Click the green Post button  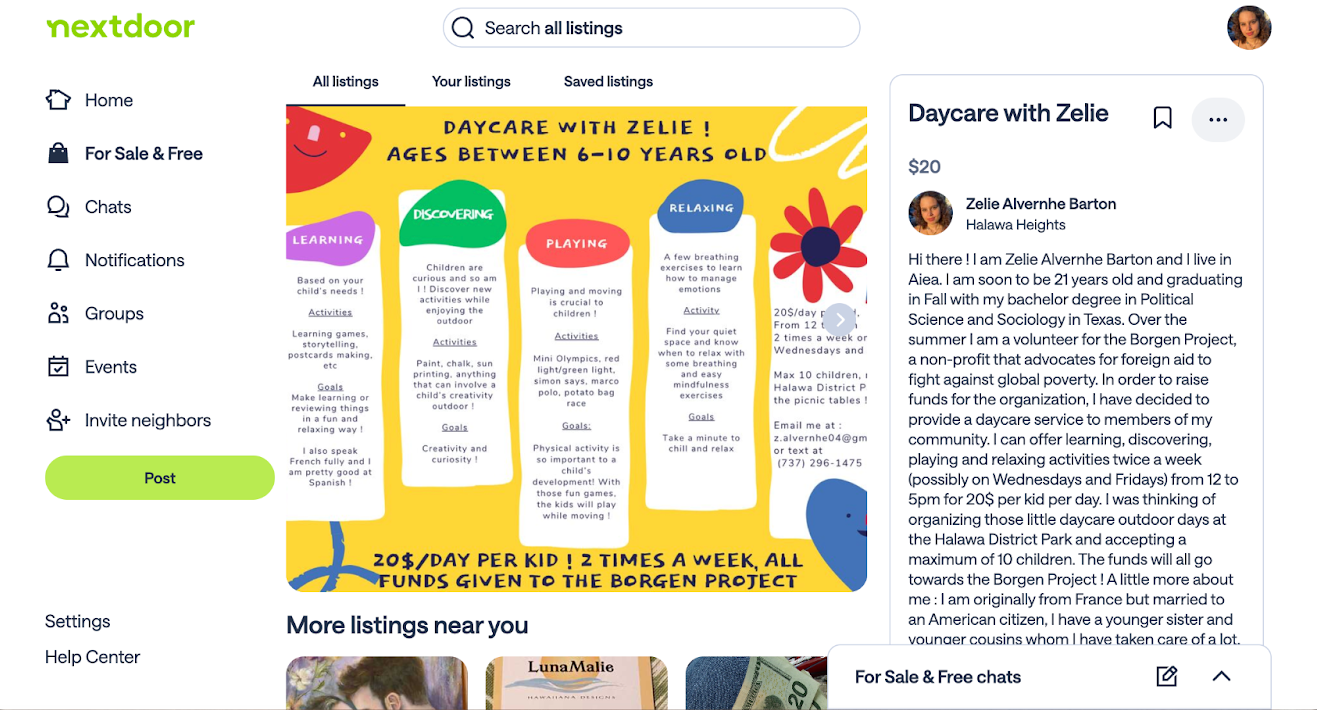160,478
